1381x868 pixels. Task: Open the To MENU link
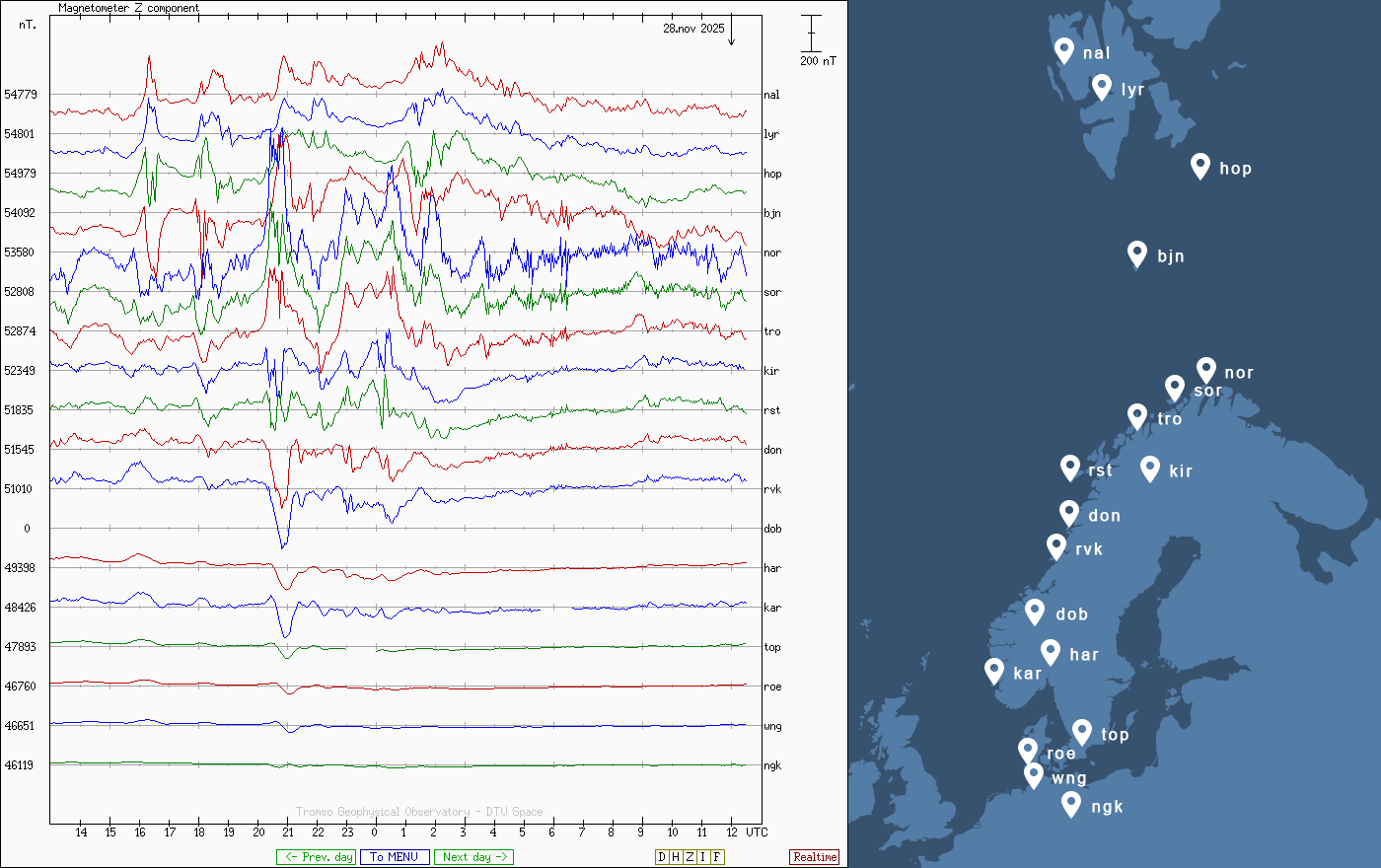(x=395, y=857)
